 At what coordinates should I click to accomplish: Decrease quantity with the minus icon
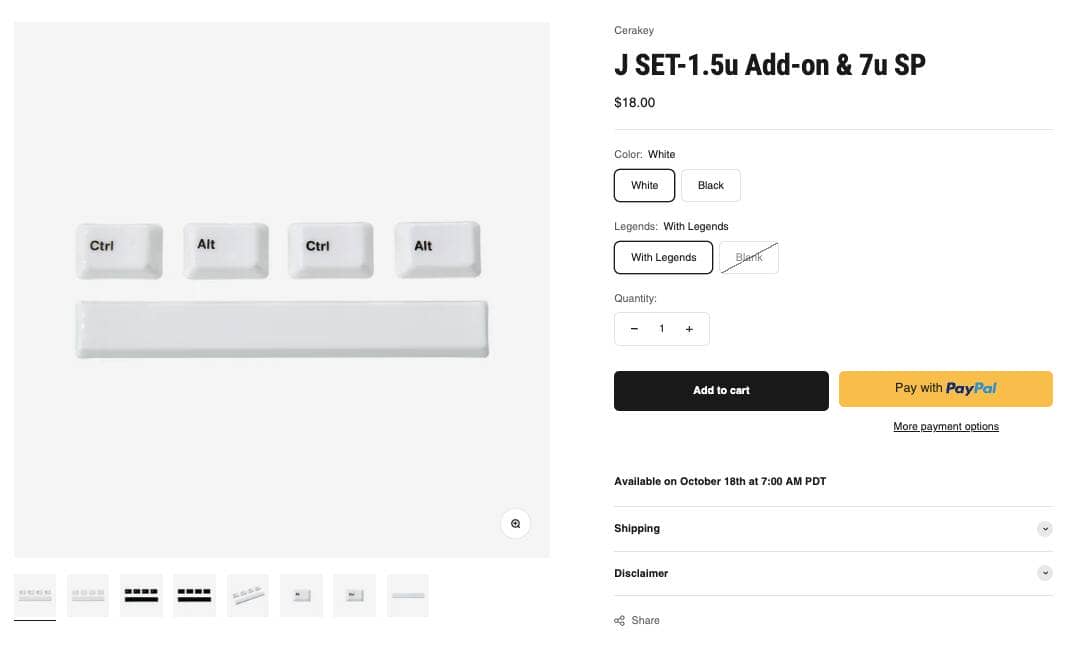(x=634, y=329)
